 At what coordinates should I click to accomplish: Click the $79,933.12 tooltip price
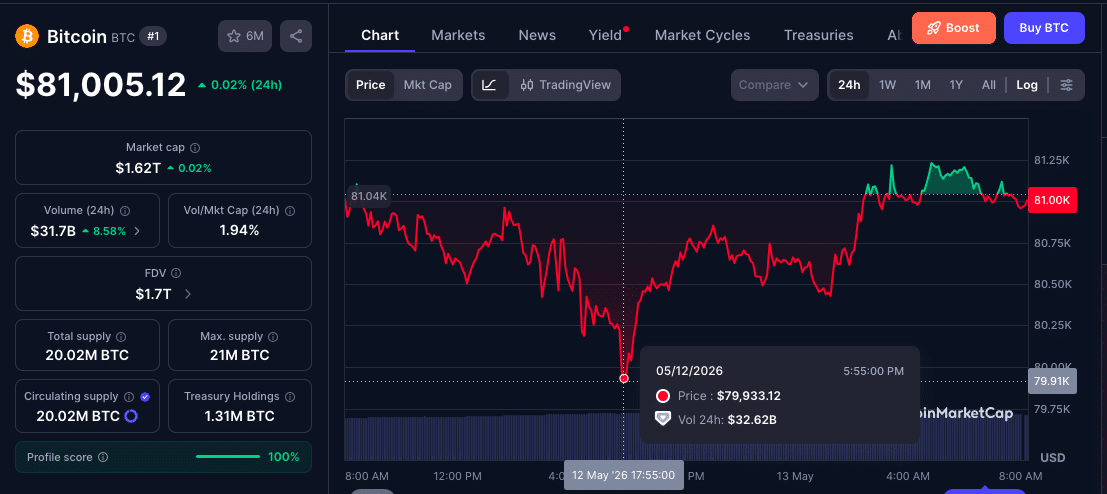748,396
